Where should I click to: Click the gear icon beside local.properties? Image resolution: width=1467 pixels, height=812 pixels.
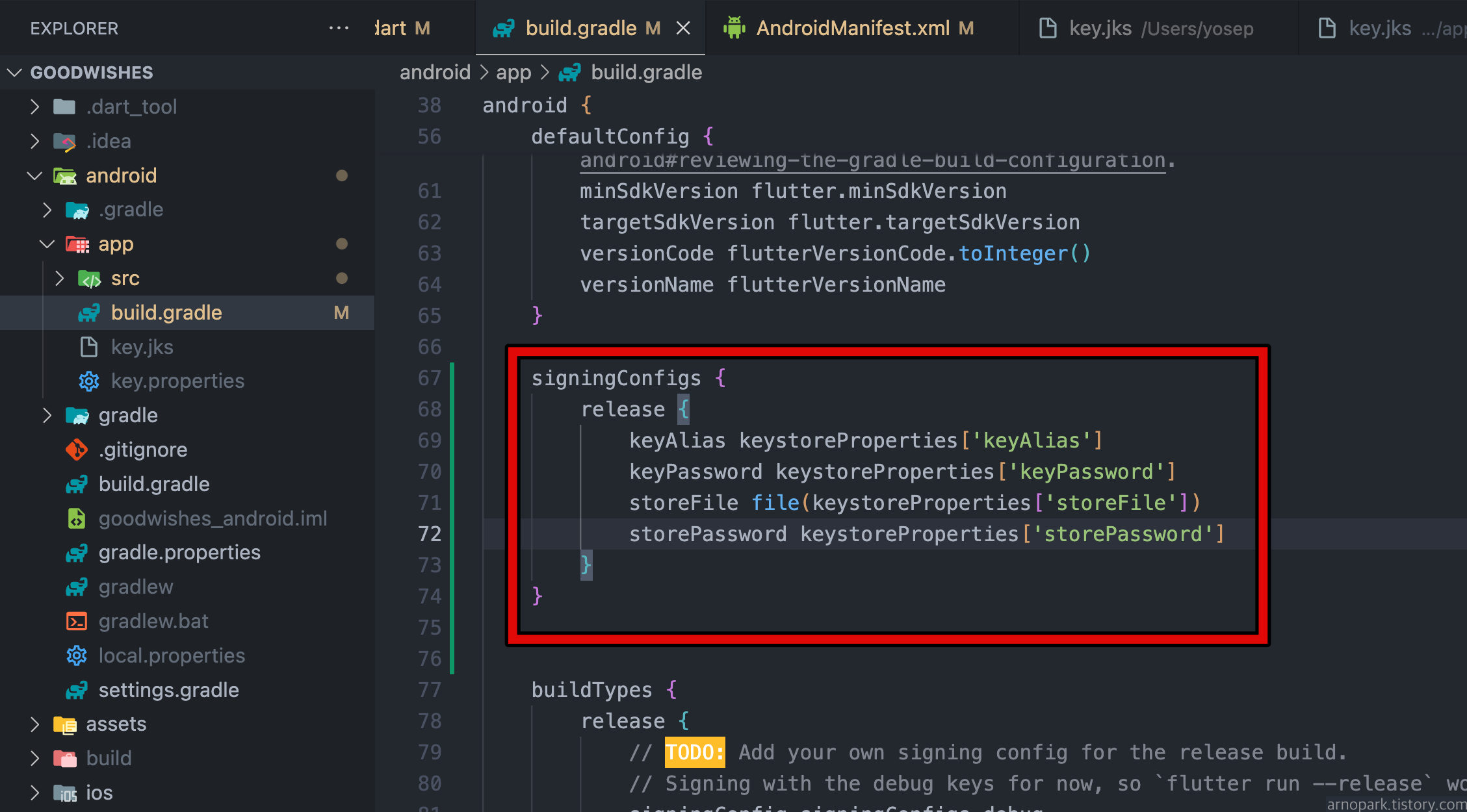coord(77,655)
